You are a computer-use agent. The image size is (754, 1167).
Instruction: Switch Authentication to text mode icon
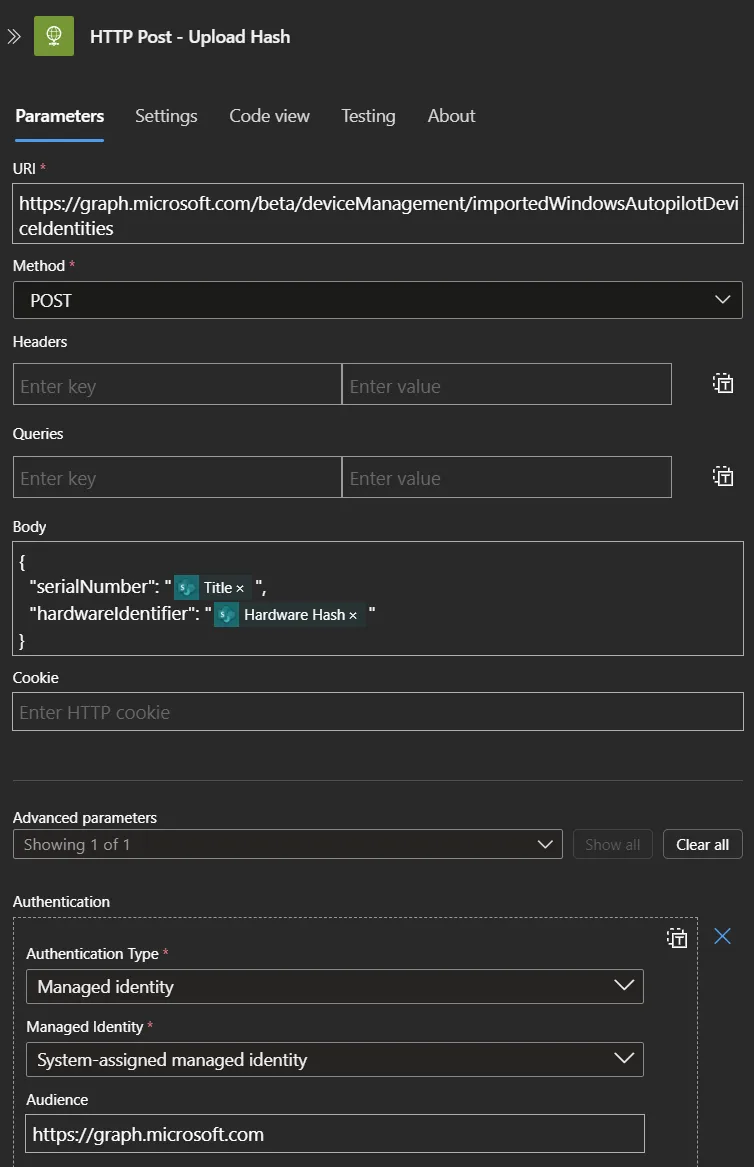tap(677, 938)
